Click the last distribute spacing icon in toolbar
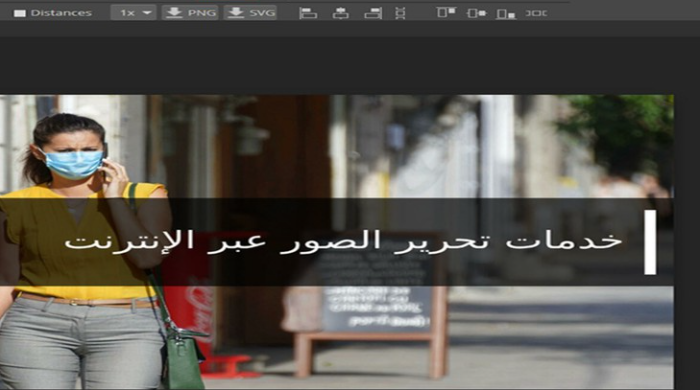Viewport: 700px width, 390px height. 536,13
